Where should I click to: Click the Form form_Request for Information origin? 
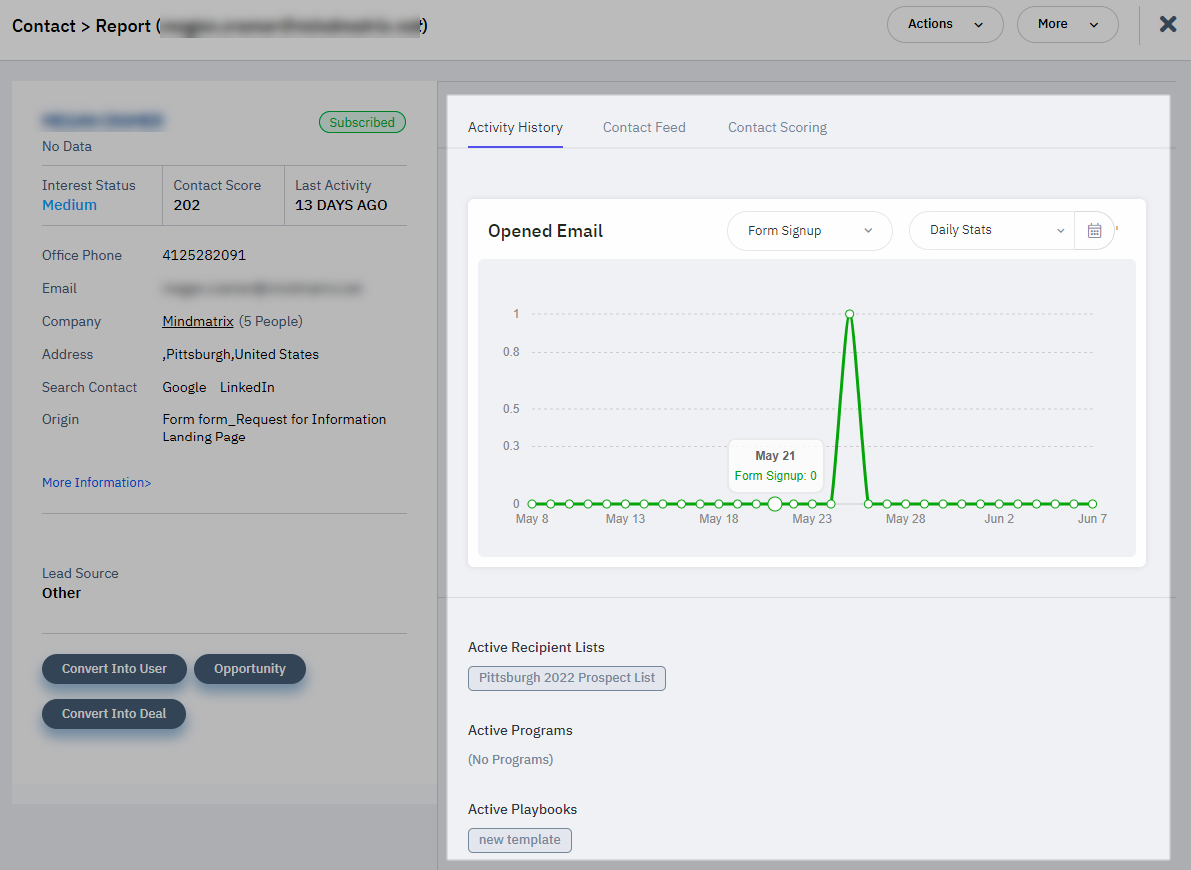click(x=274, y=428)
